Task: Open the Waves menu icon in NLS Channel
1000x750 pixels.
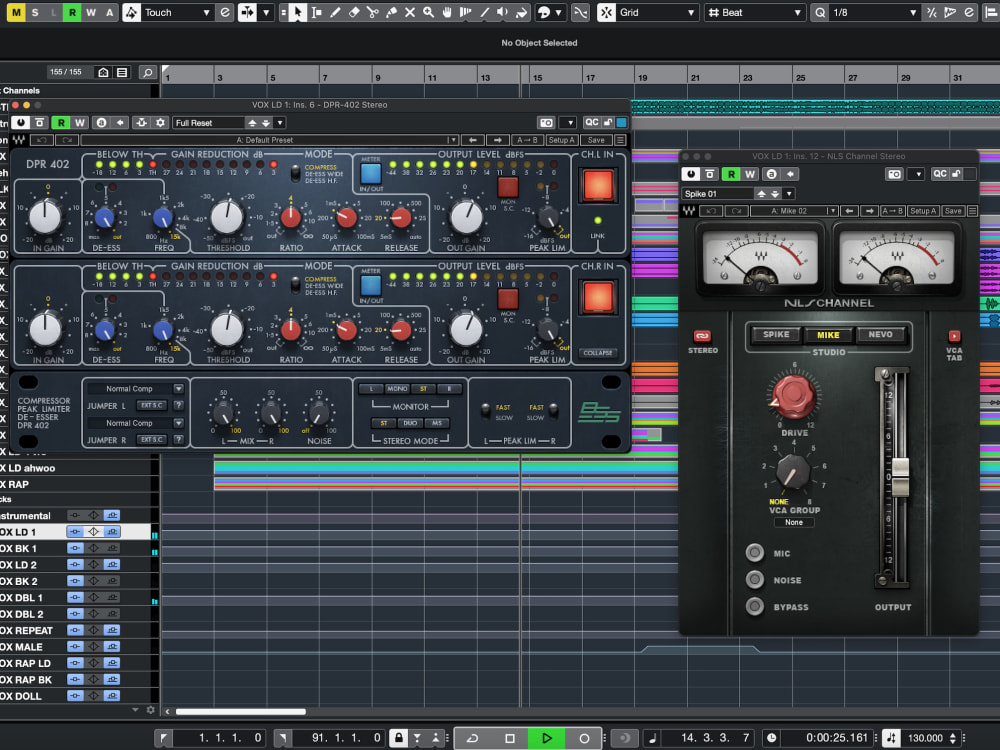Action: point(973,210)
